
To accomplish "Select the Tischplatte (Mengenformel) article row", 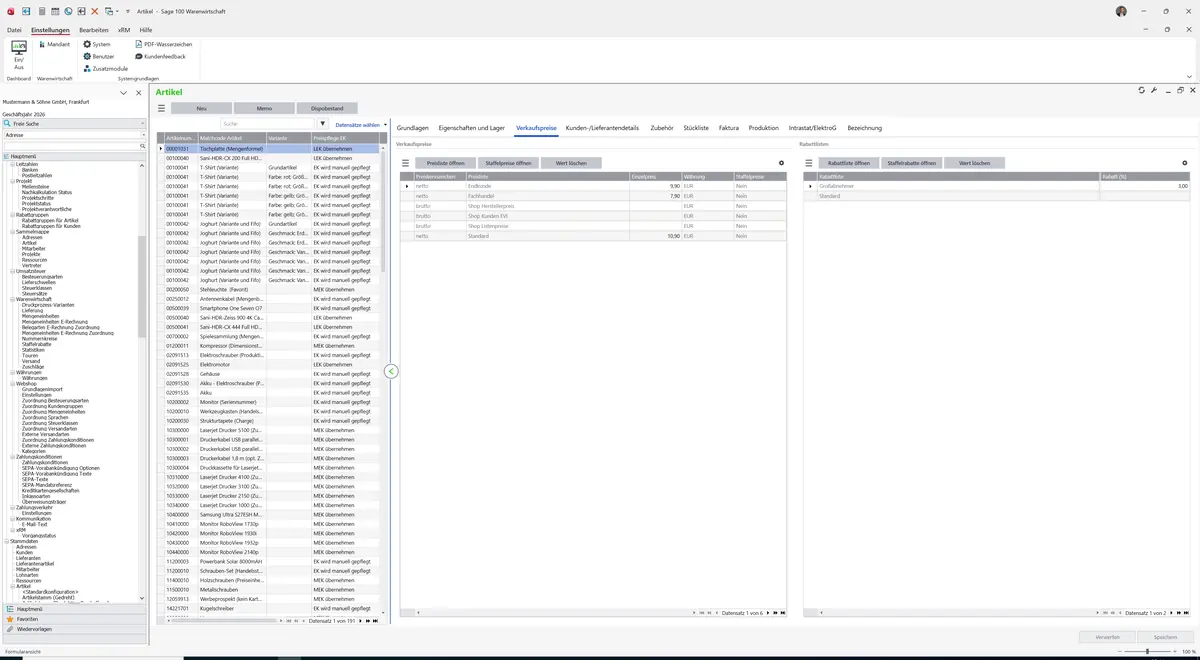I will click(x=270, y=148).
